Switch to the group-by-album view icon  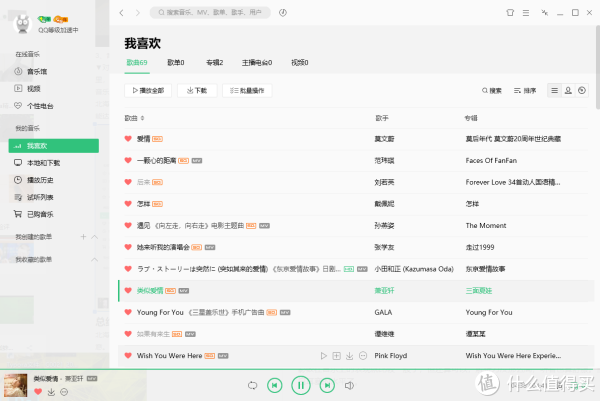pyautogui.click(x=582, y=90)
